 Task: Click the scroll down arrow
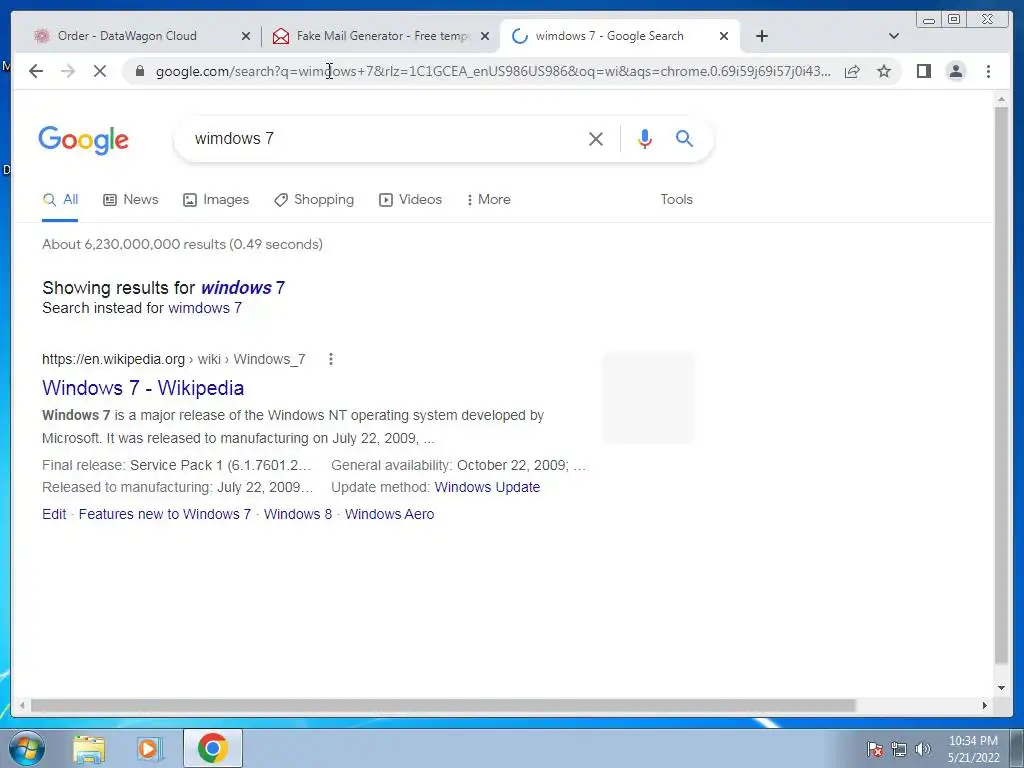[1001, 688]
